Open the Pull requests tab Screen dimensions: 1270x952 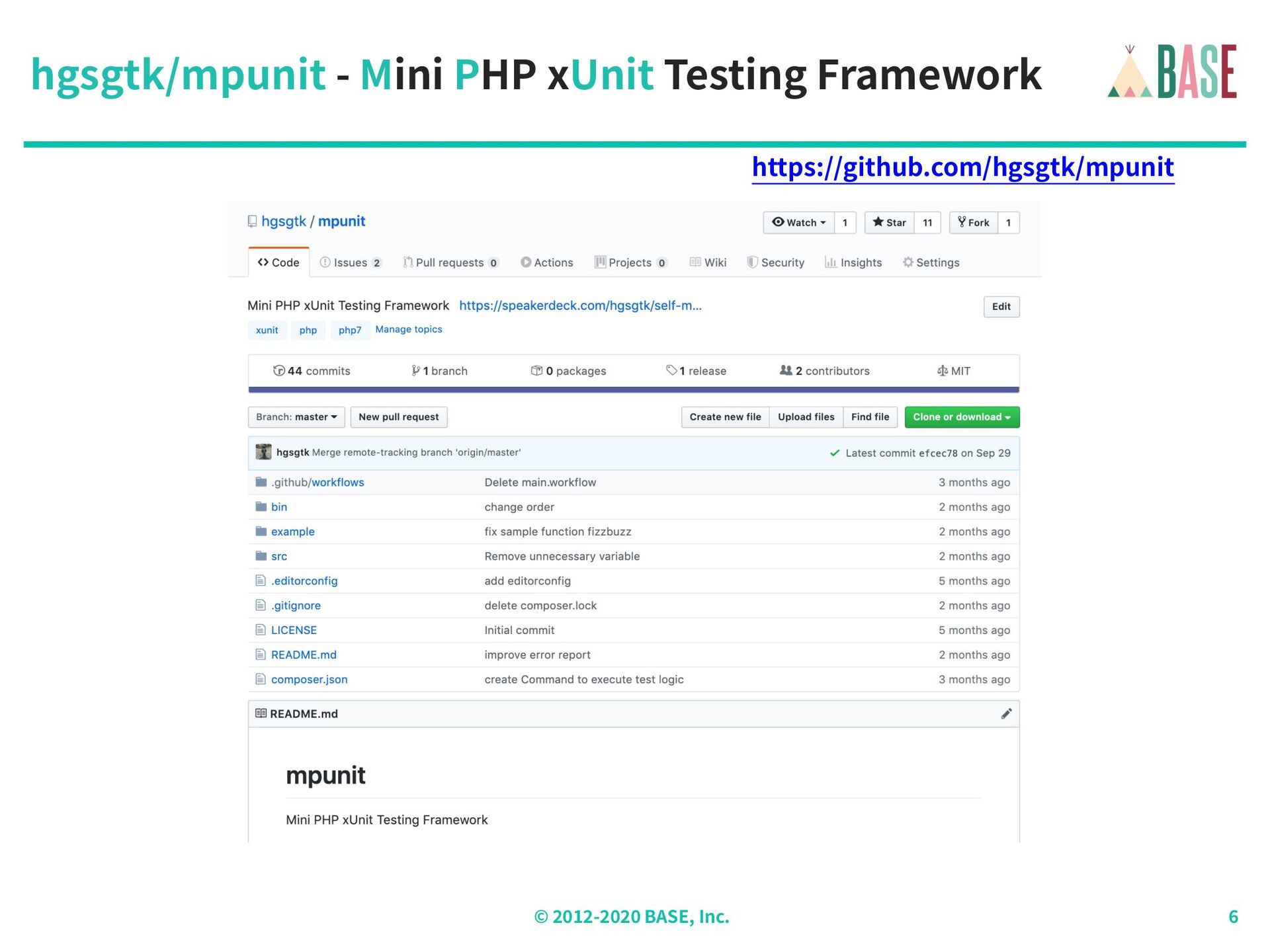tap(450, 262)
